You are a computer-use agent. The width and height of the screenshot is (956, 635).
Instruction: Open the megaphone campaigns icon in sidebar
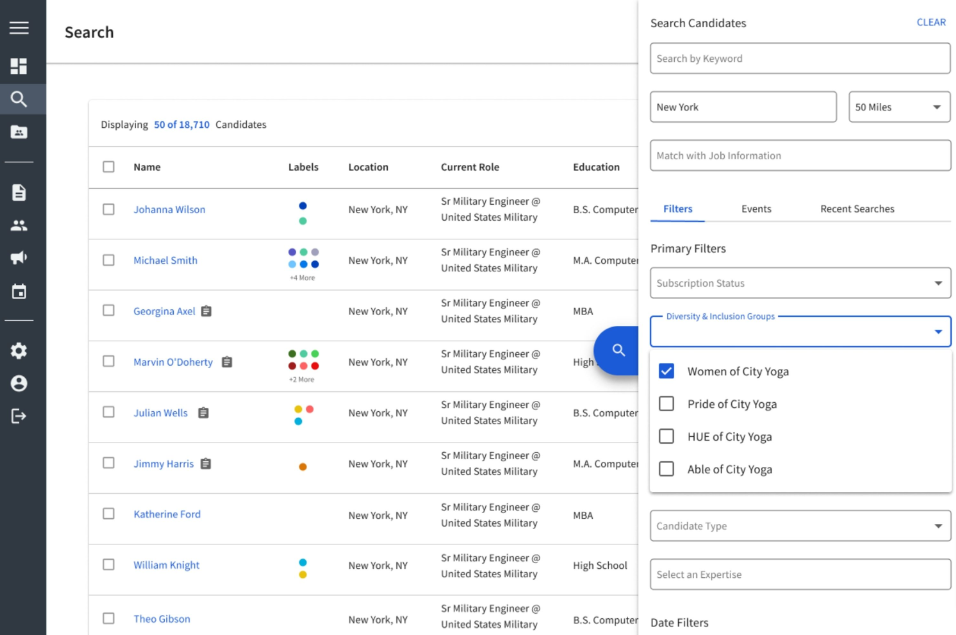(x=19, y=257)
